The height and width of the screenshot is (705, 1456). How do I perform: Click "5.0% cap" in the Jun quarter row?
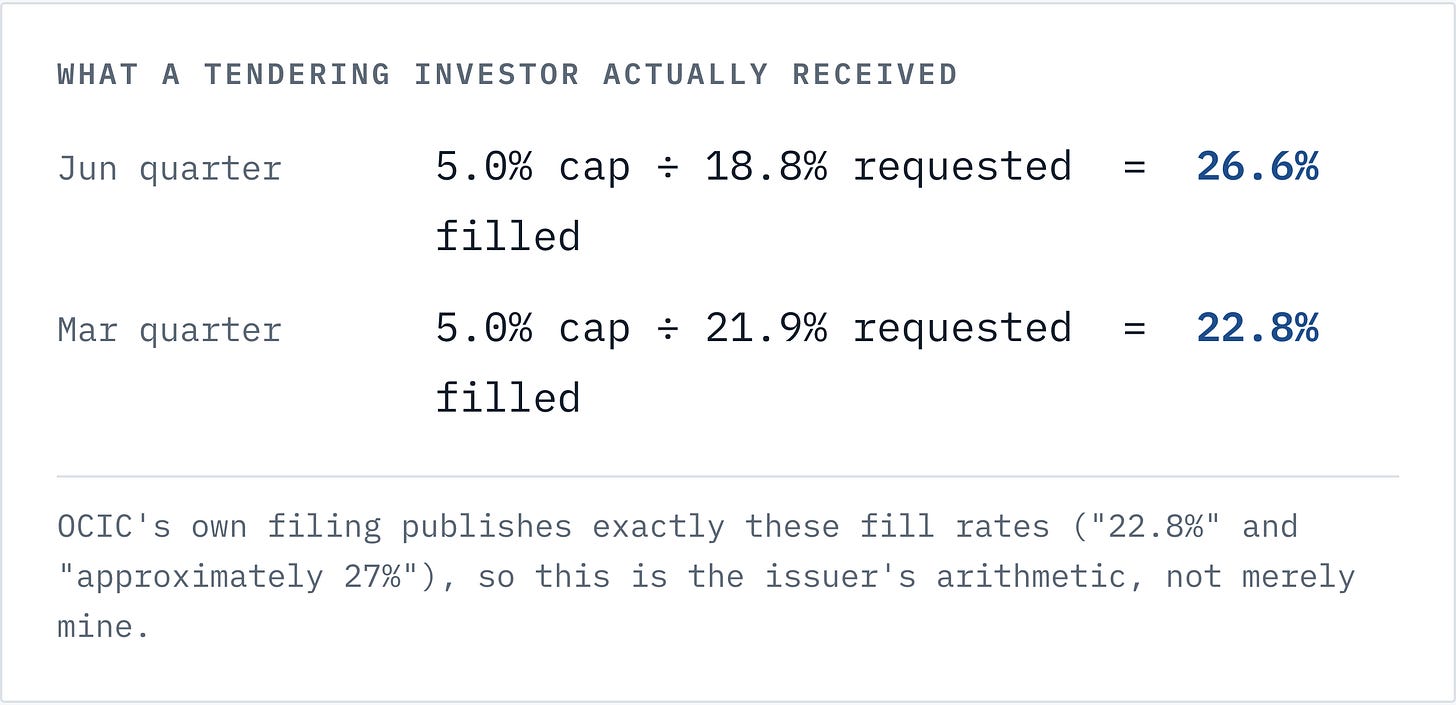pyautogui.click(x=533, y=167)
